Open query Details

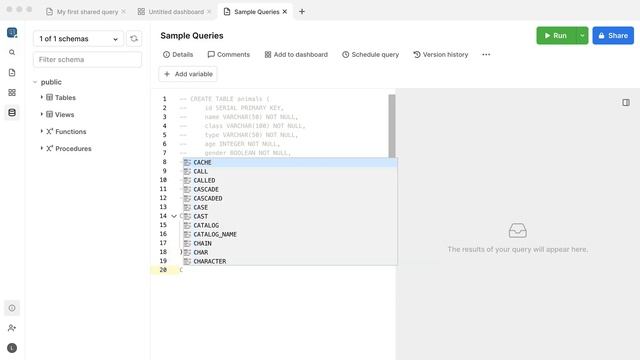[x=178, y=54]
